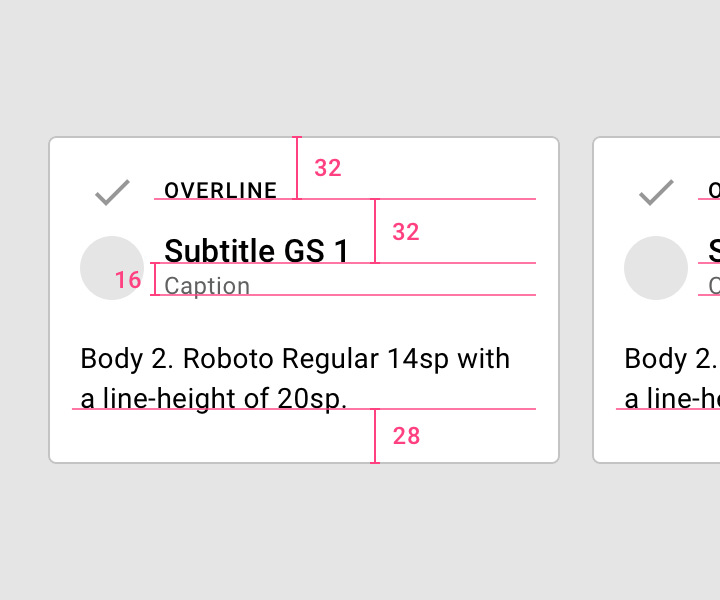Click the checkmark icon in the second card
This screenshot has width=720, height=600.
[x=656, y=192]
